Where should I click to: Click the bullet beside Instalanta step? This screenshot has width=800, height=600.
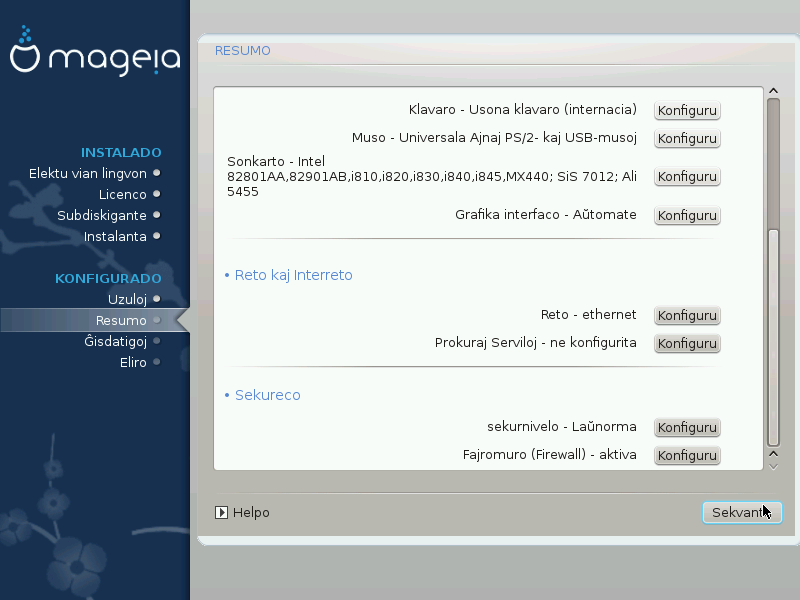(x=157, y=236)
